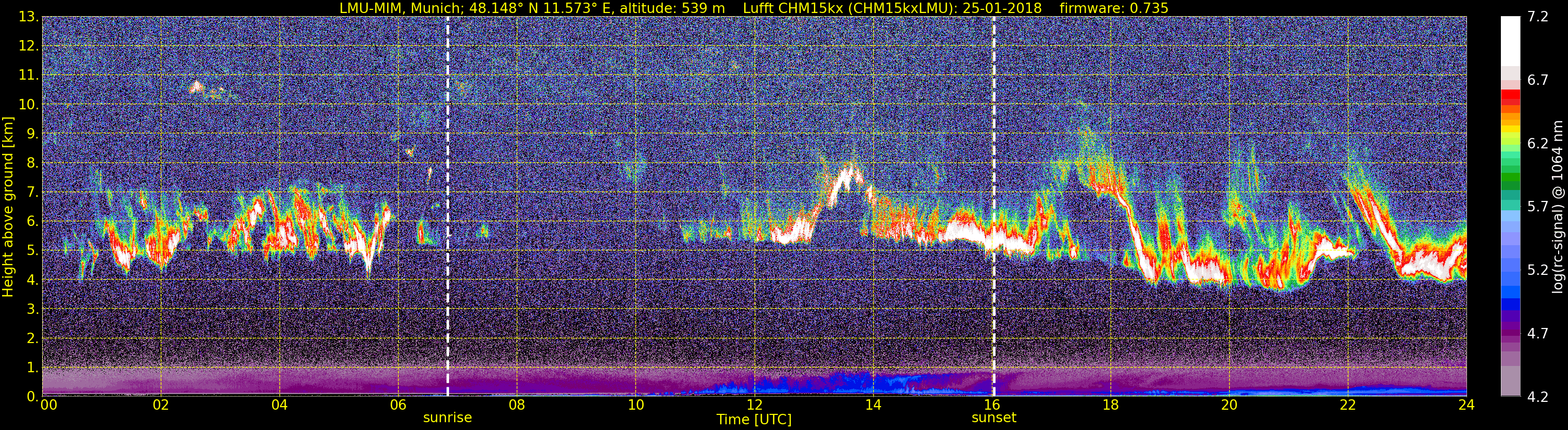The height and width of the screenshot is (430, 1568).
Task: Click the height axis tick label '6.'
Action: pos(32,221)
